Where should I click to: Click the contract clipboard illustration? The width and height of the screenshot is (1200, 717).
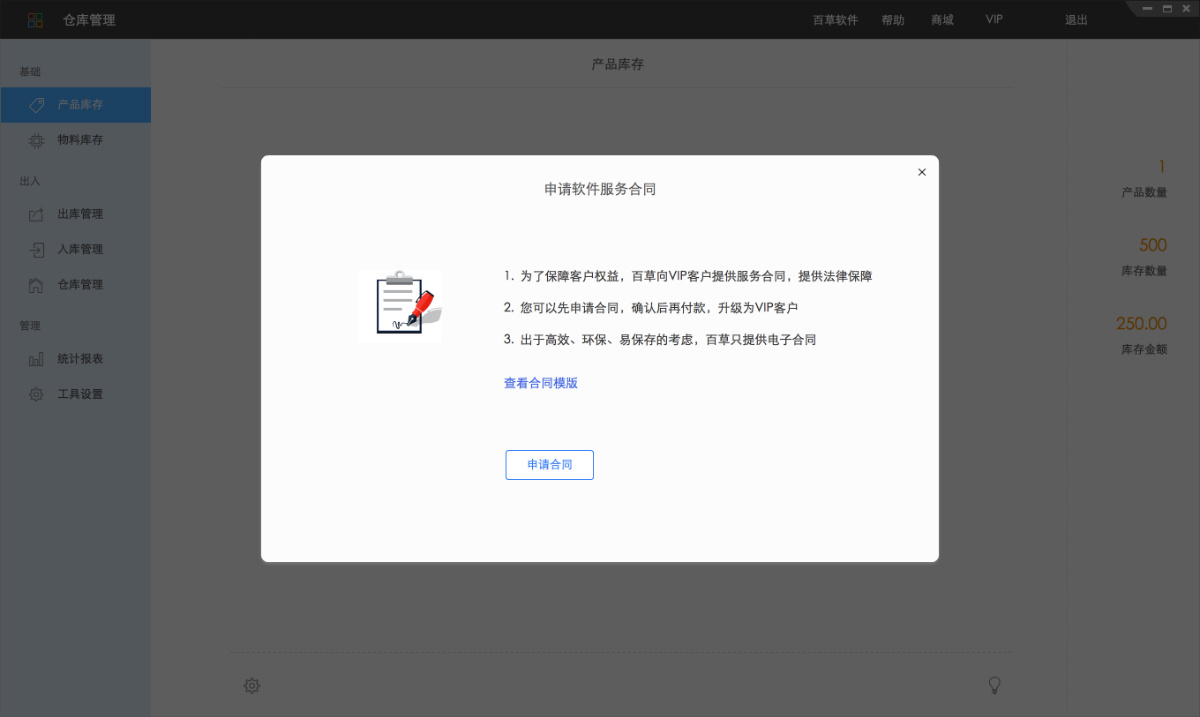[x=400, y=305]
